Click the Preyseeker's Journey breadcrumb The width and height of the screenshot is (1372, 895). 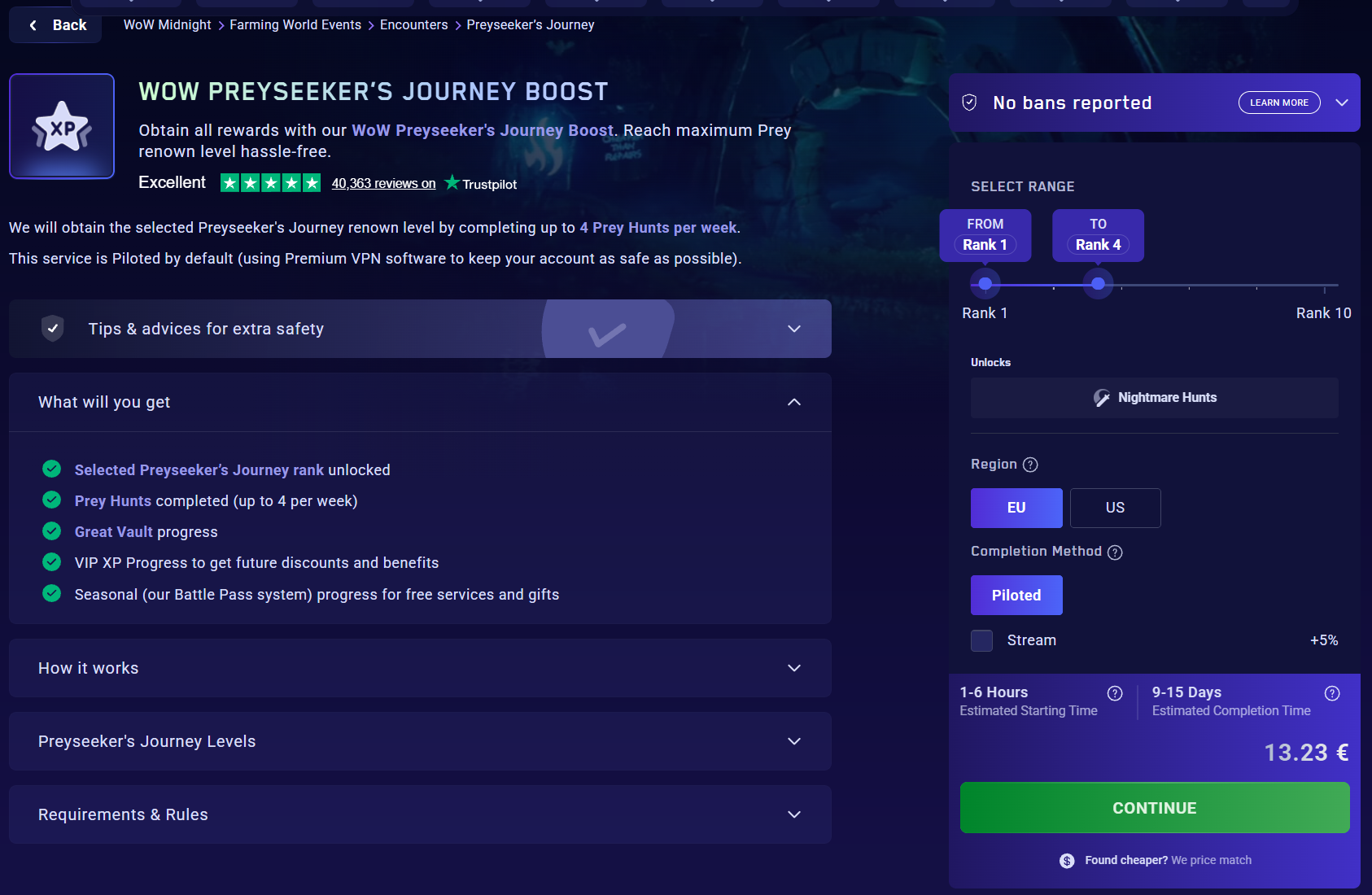click(x=531, y=25)
